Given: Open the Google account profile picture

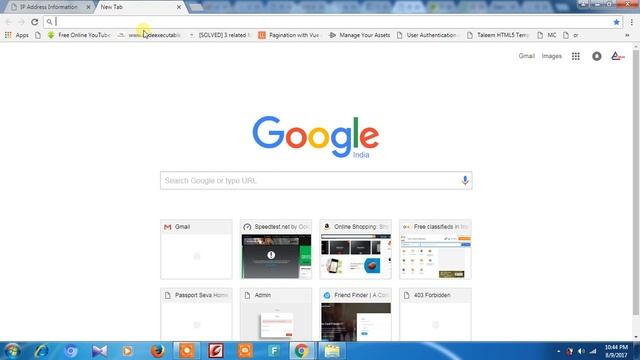Looking at the screenshot, I should tap(618, 56).
